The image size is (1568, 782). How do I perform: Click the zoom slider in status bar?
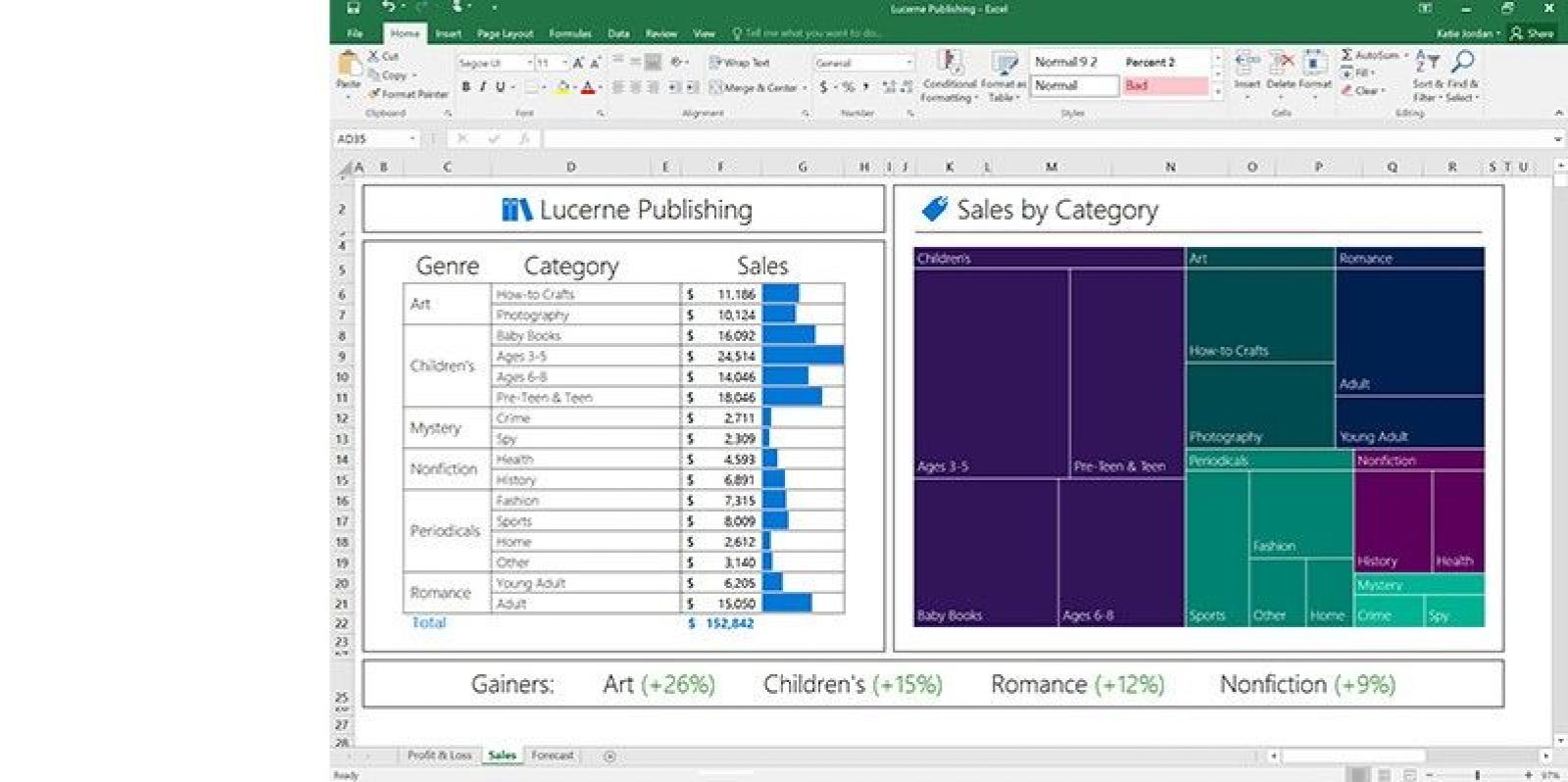(x=1479, y=775)
